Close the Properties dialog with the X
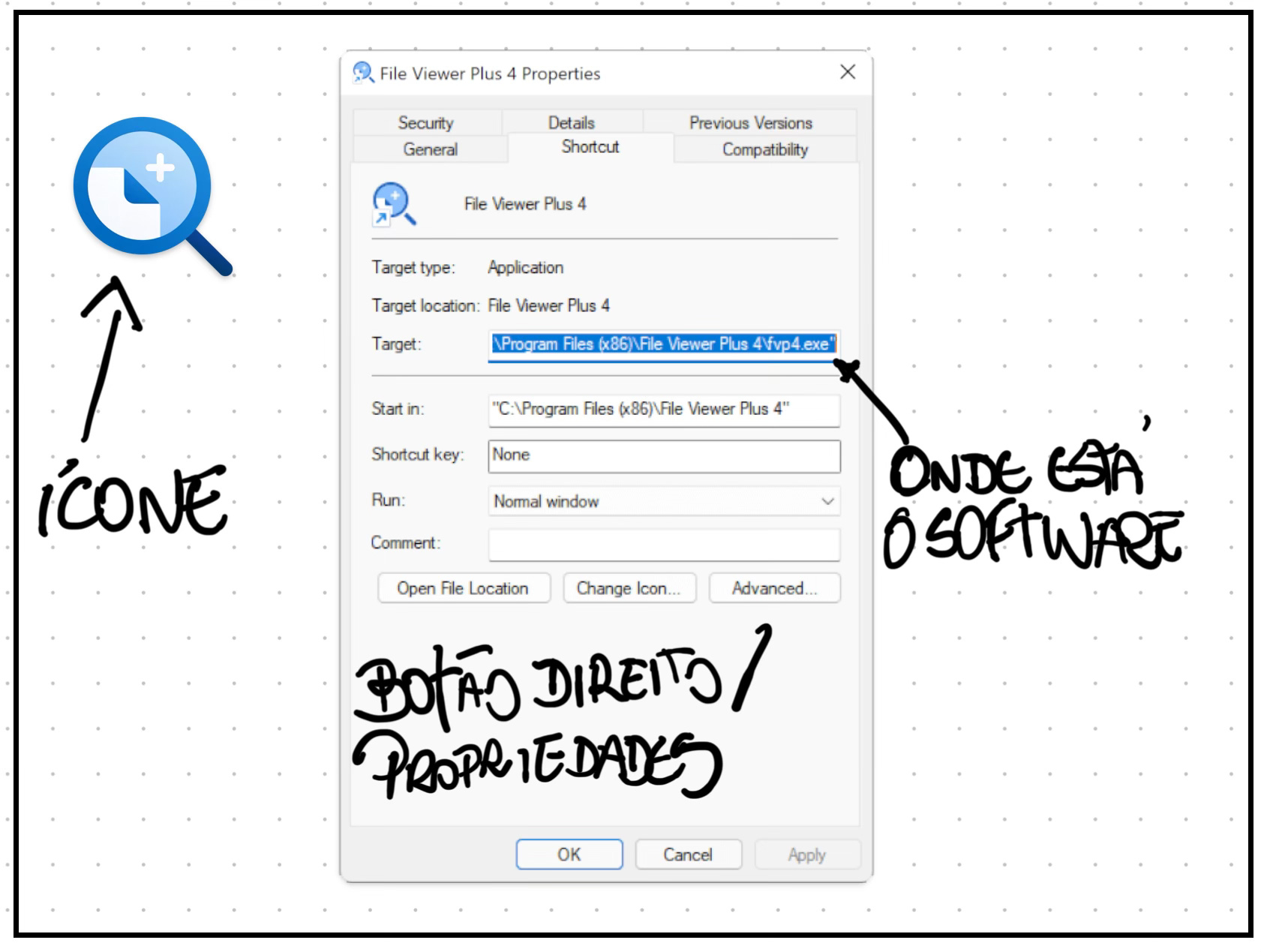This screenshot has width=1261, height=952. (x=848, y=72)
